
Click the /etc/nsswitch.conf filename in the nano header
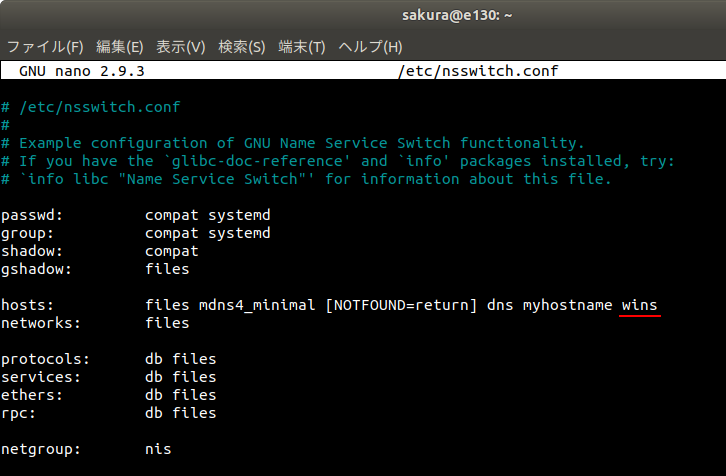[478, 72]
